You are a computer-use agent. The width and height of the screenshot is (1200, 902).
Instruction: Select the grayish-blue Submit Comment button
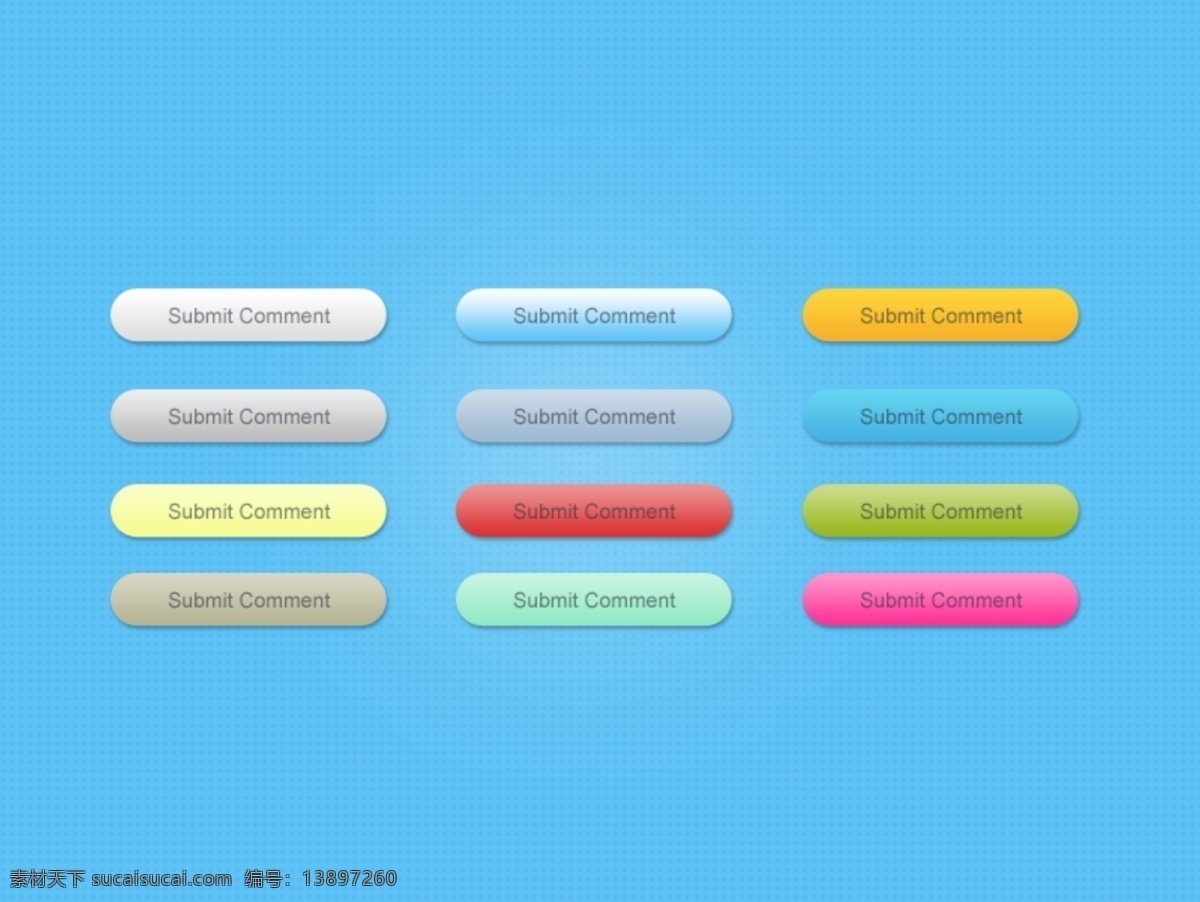pos(594,416)
